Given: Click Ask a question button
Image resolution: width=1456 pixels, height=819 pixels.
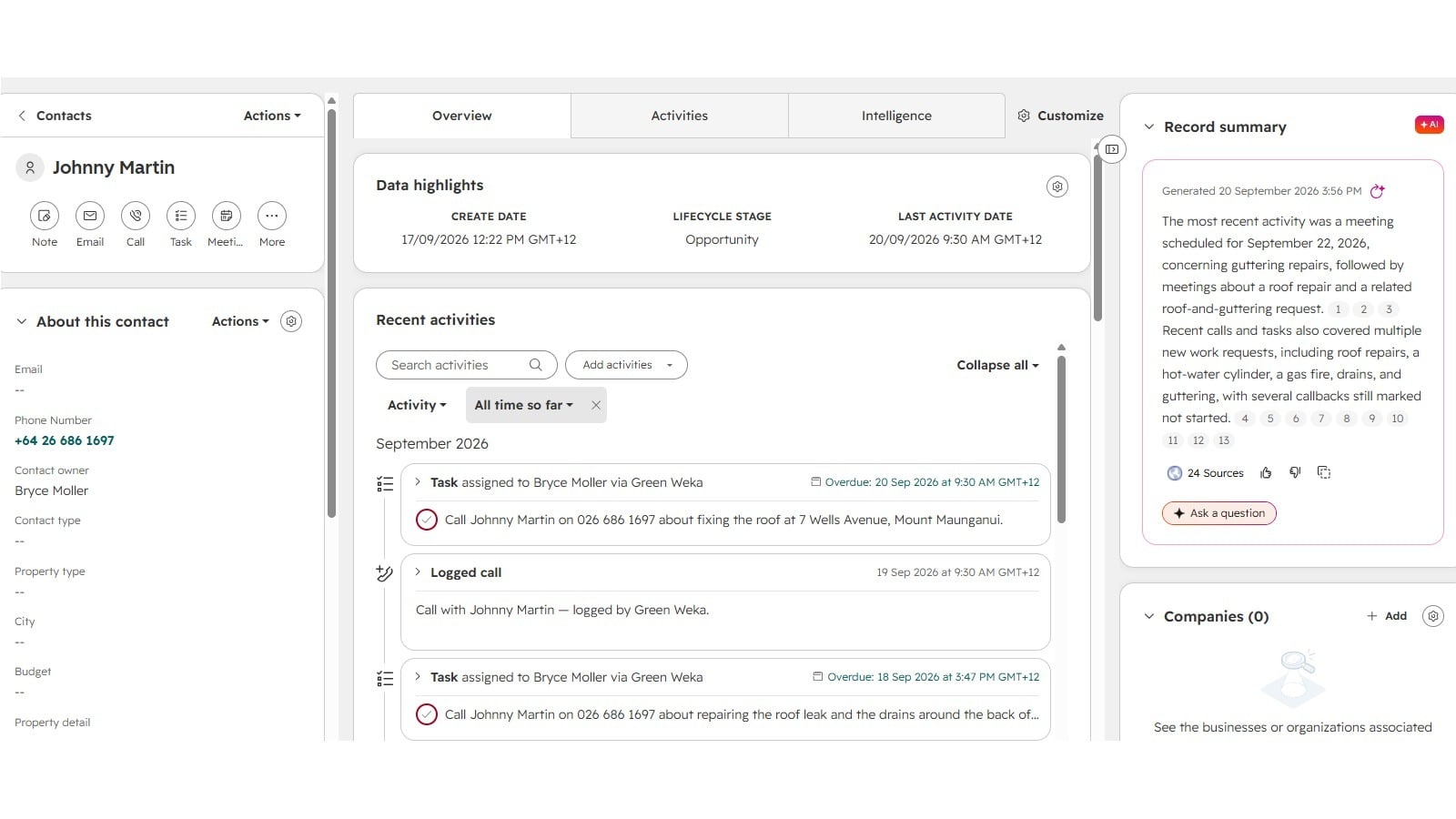Looking at the screenshot, I should pos(1219,513).
